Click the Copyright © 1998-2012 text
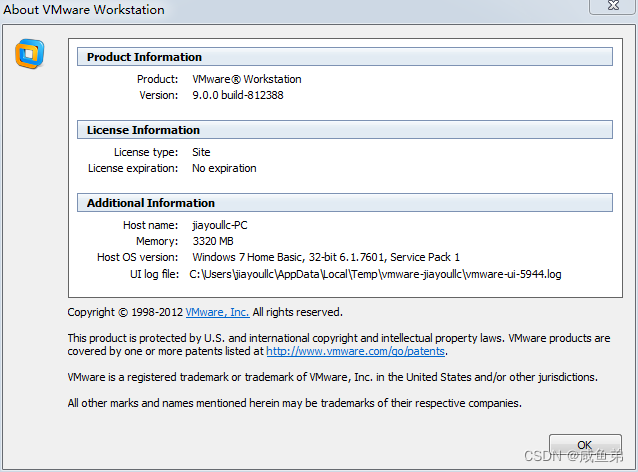 (x=125, y=312)
